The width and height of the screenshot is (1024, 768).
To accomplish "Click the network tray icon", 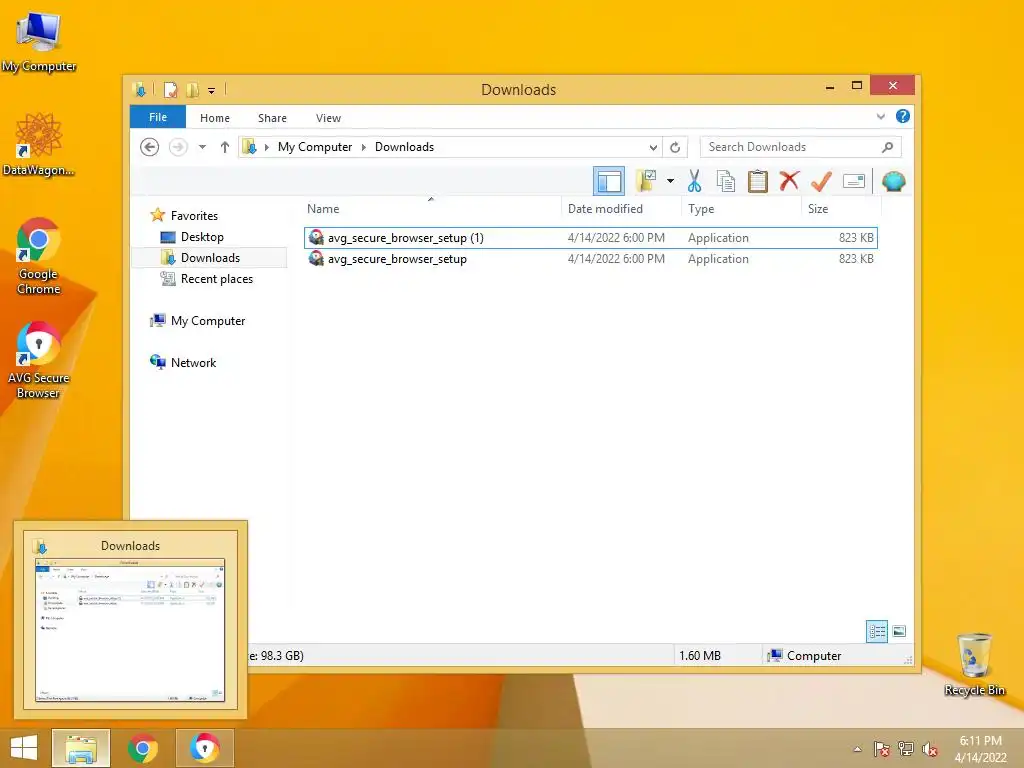I will pos(906,749).
